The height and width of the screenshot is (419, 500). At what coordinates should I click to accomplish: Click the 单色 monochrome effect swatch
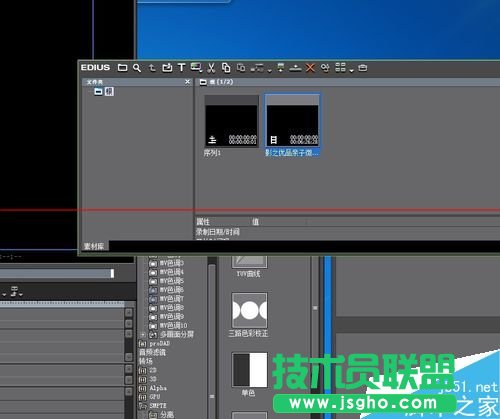250,370
